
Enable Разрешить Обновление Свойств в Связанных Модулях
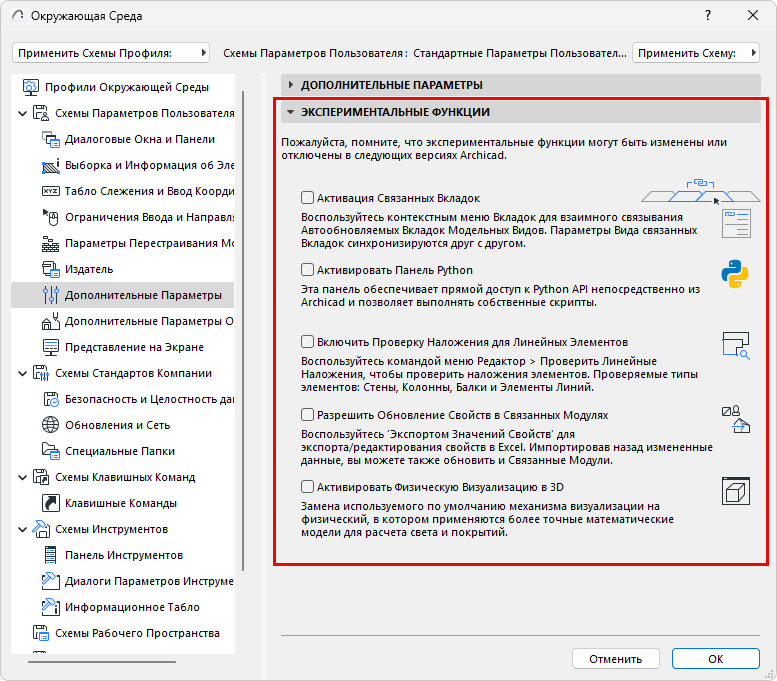(307, 414)
